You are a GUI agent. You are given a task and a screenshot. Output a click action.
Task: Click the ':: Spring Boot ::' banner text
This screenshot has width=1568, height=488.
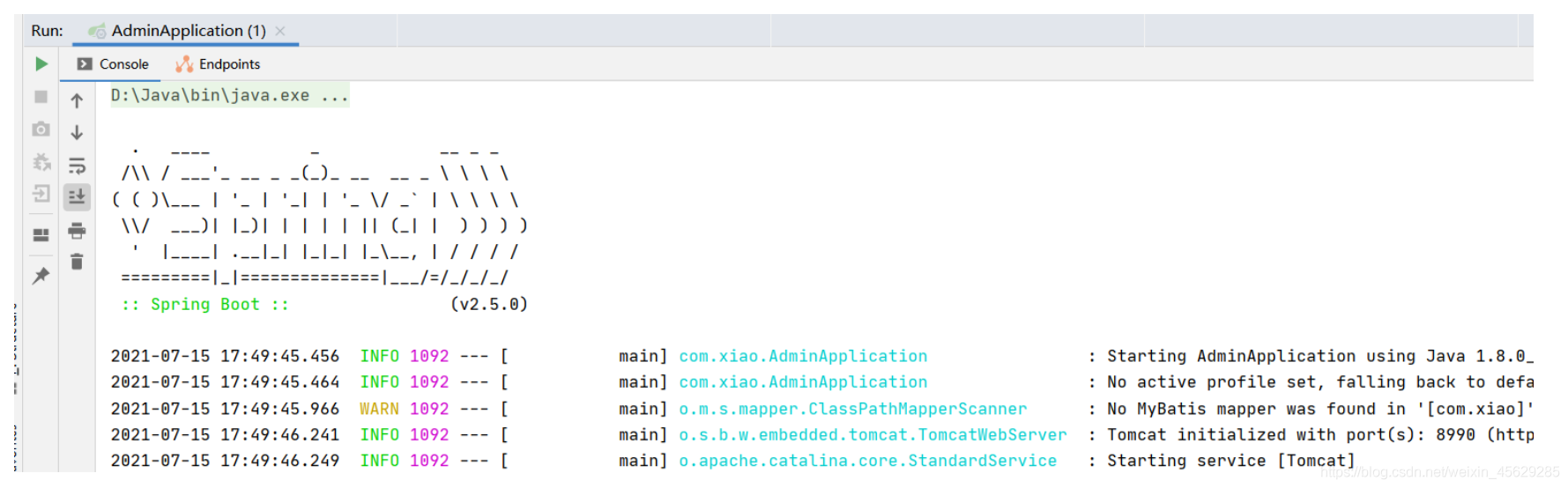click(x=205, y=304)
